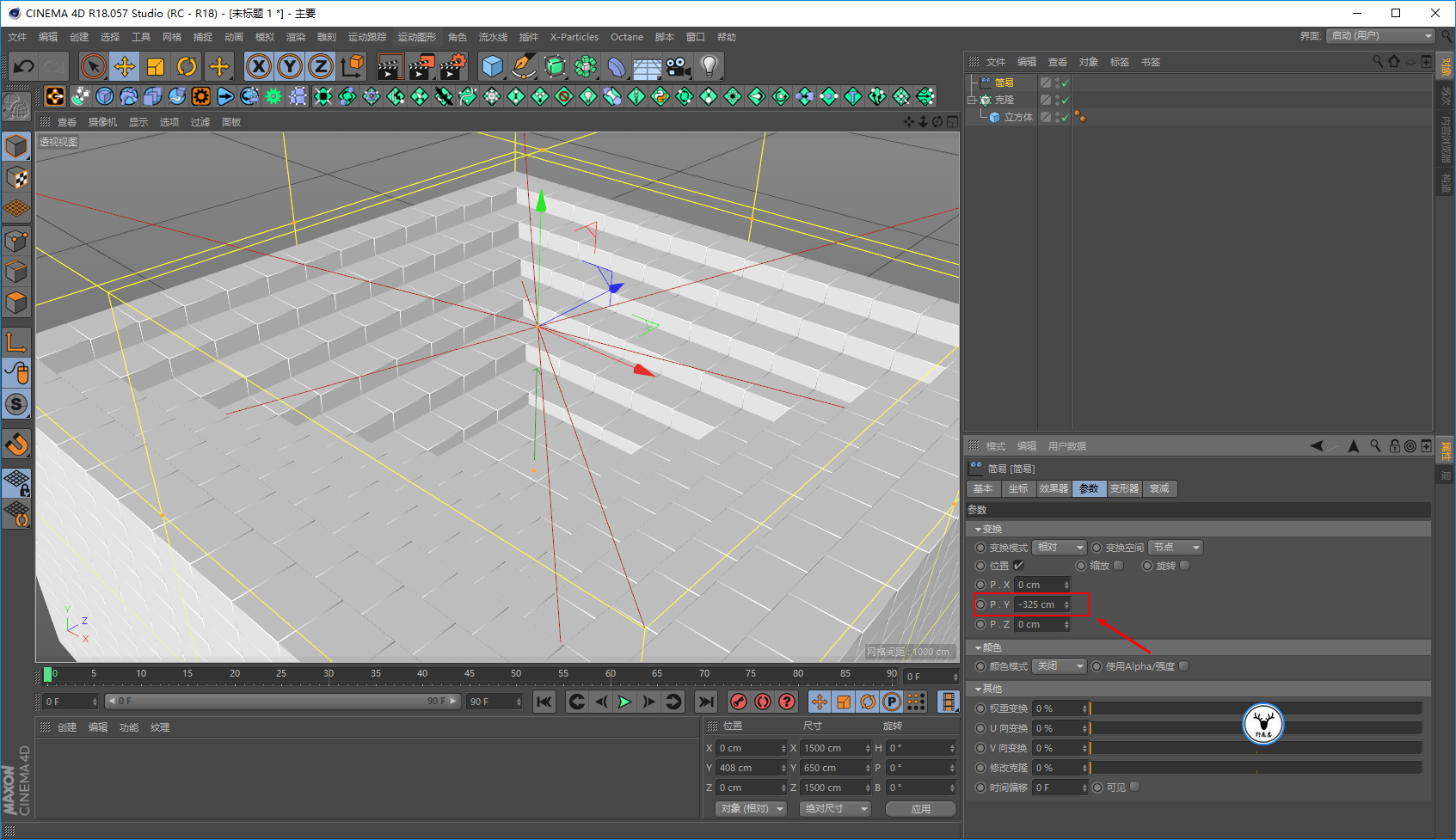
Task: Open the bent capsule deformer objects icon
Action: click(617, 66)
